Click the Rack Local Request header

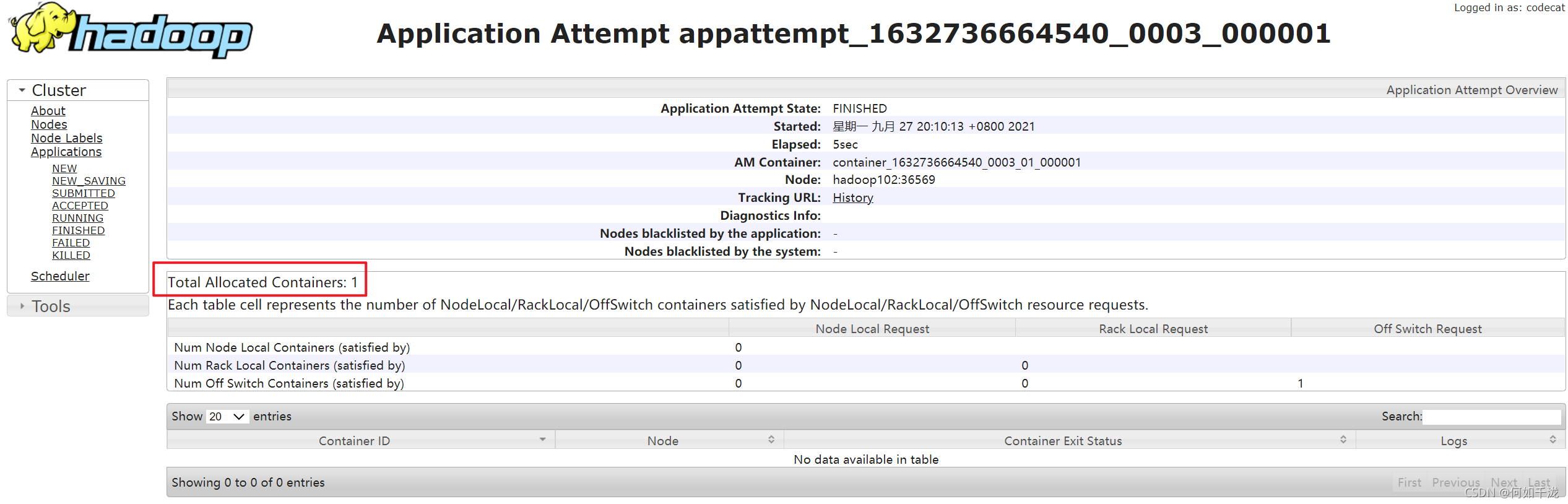[x=1153, y=329]
